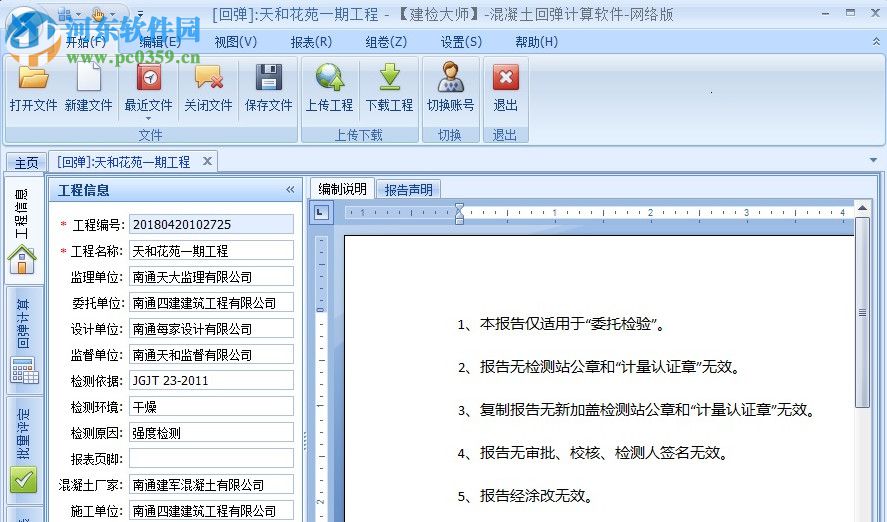Select the 工程信息 sidebar section
The image size is (887, 522).
22,231
